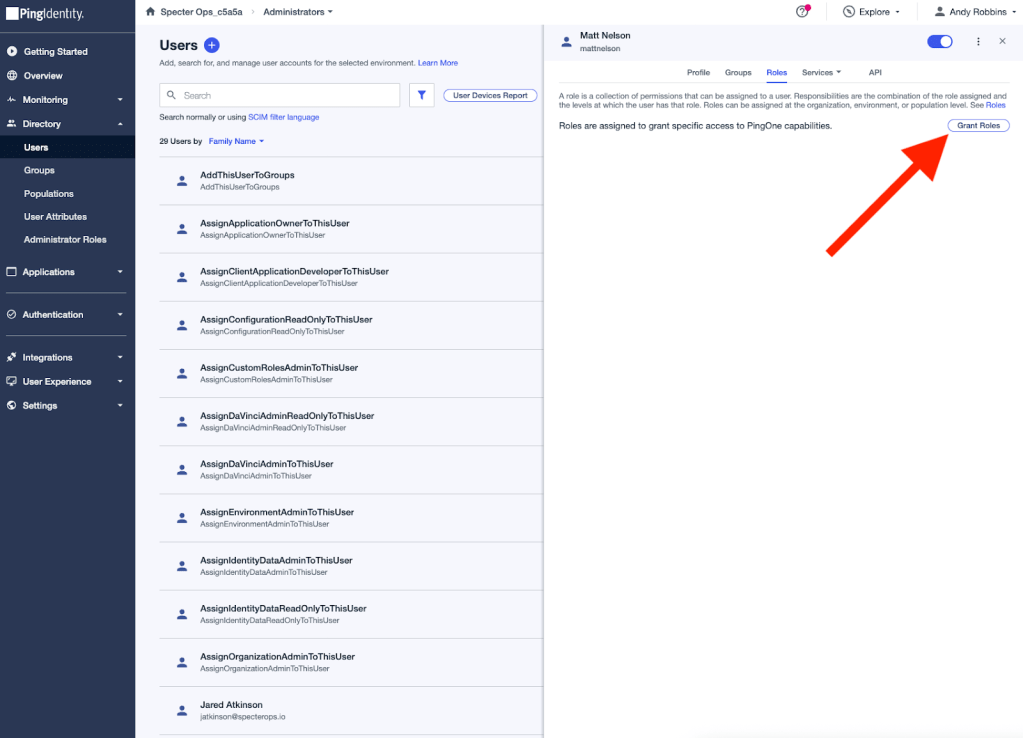1023x738 pixels.
Task: Open Getting Started in sidebar
Action: click(55, 51)
